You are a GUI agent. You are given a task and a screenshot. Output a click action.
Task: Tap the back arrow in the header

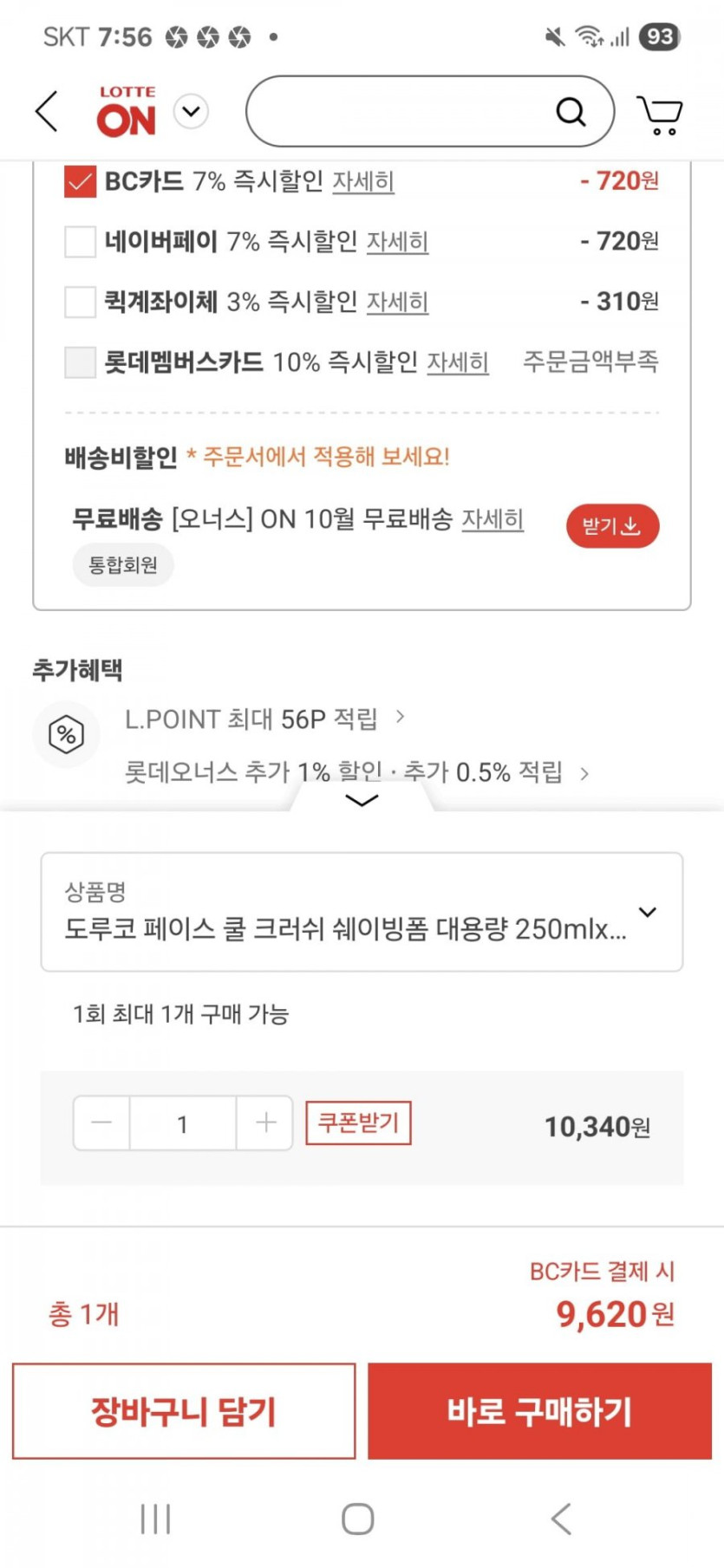pos(47,111)
